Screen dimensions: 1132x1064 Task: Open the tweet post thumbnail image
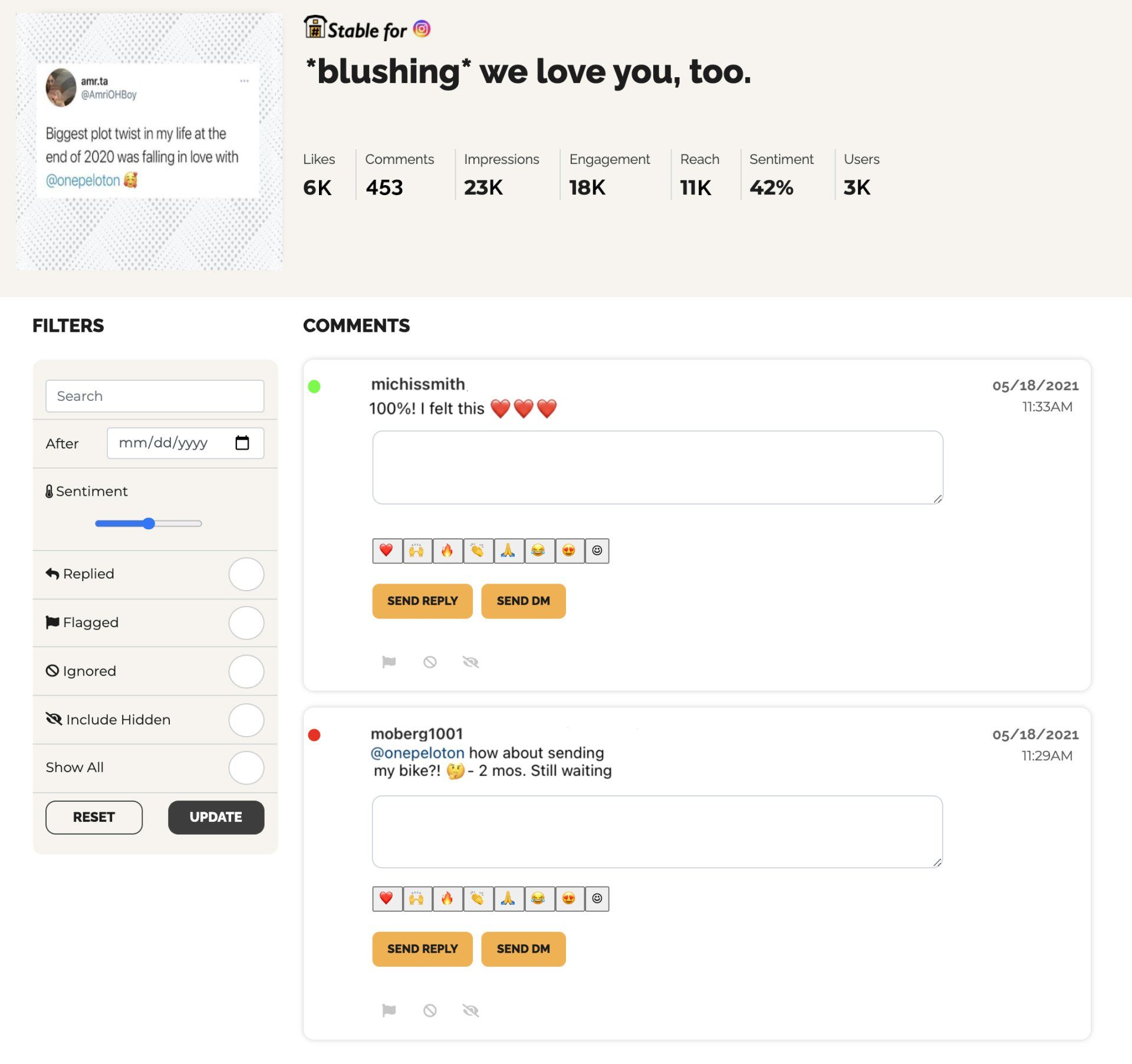click(149, 141)
